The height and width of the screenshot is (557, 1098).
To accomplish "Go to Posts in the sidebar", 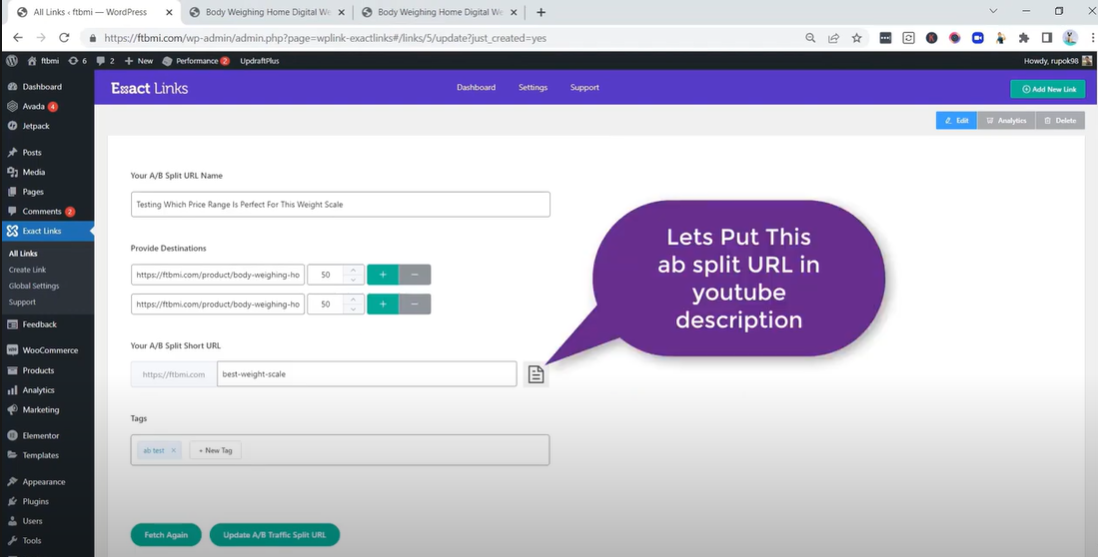I will [32, 152].
